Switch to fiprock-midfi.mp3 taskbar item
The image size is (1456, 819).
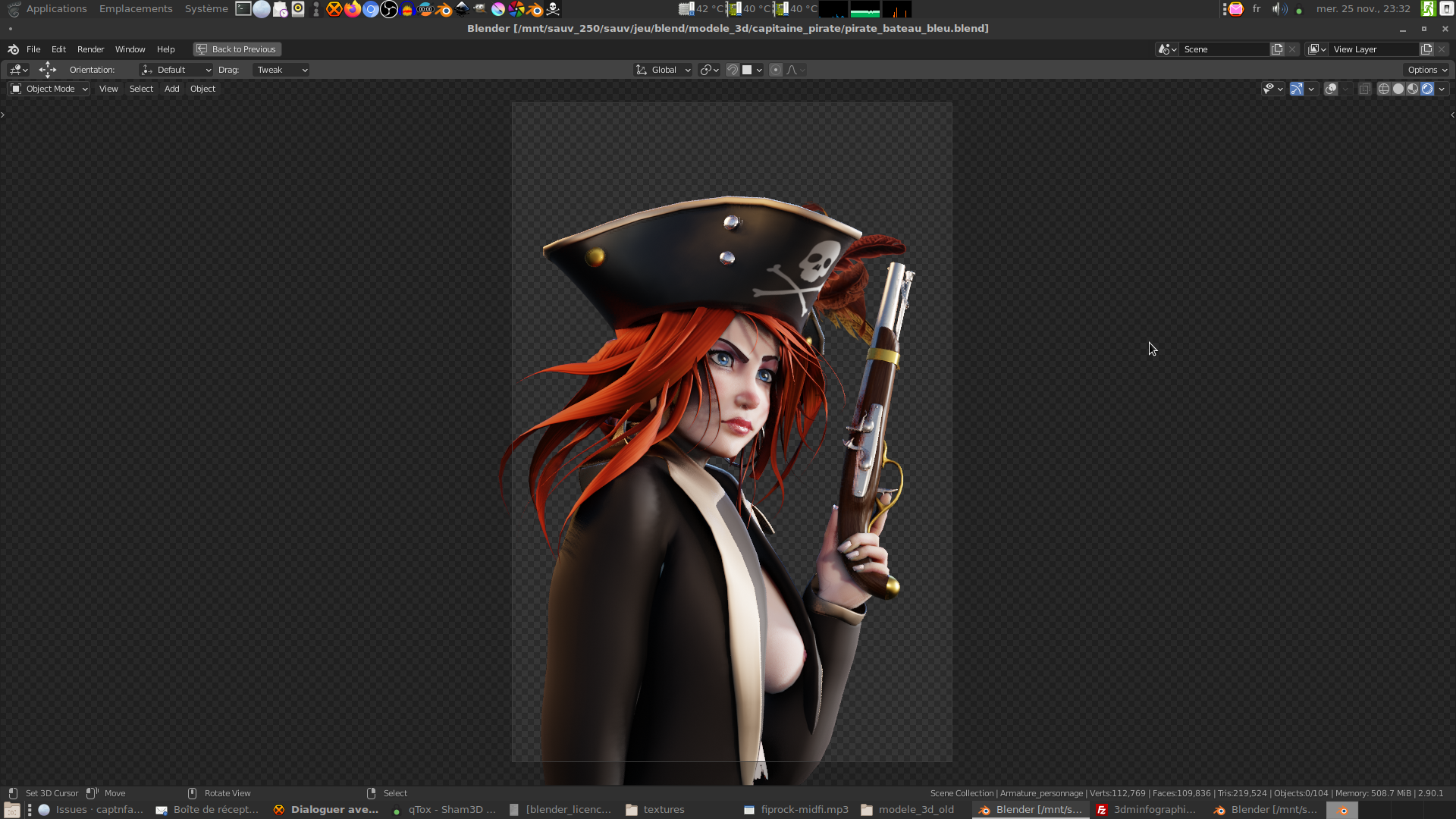pyautogui.click(x=796, y=810)
